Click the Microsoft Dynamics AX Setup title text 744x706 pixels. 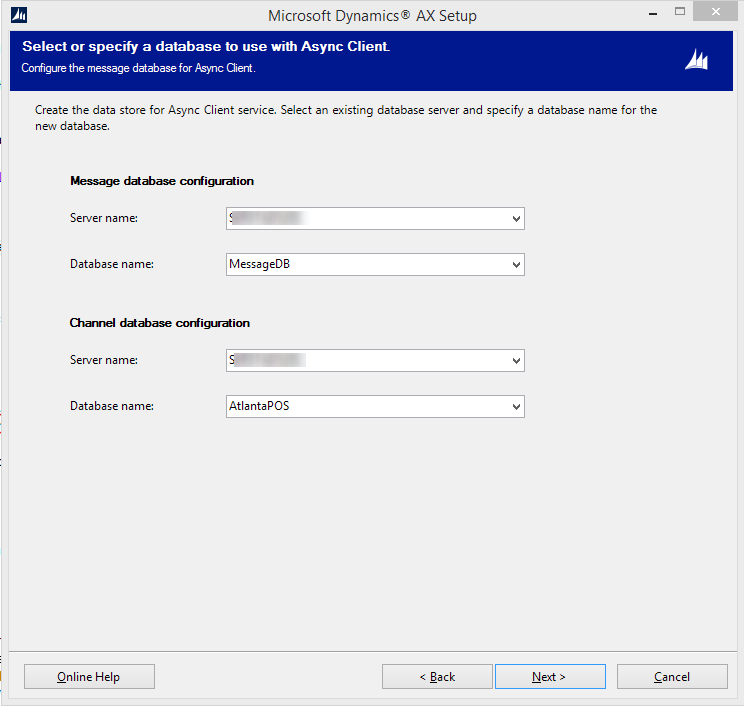click(372, 16)
